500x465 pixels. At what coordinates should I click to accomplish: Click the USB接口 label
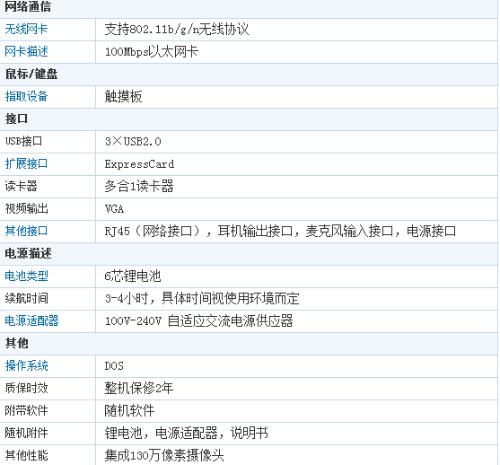[23, 141]
